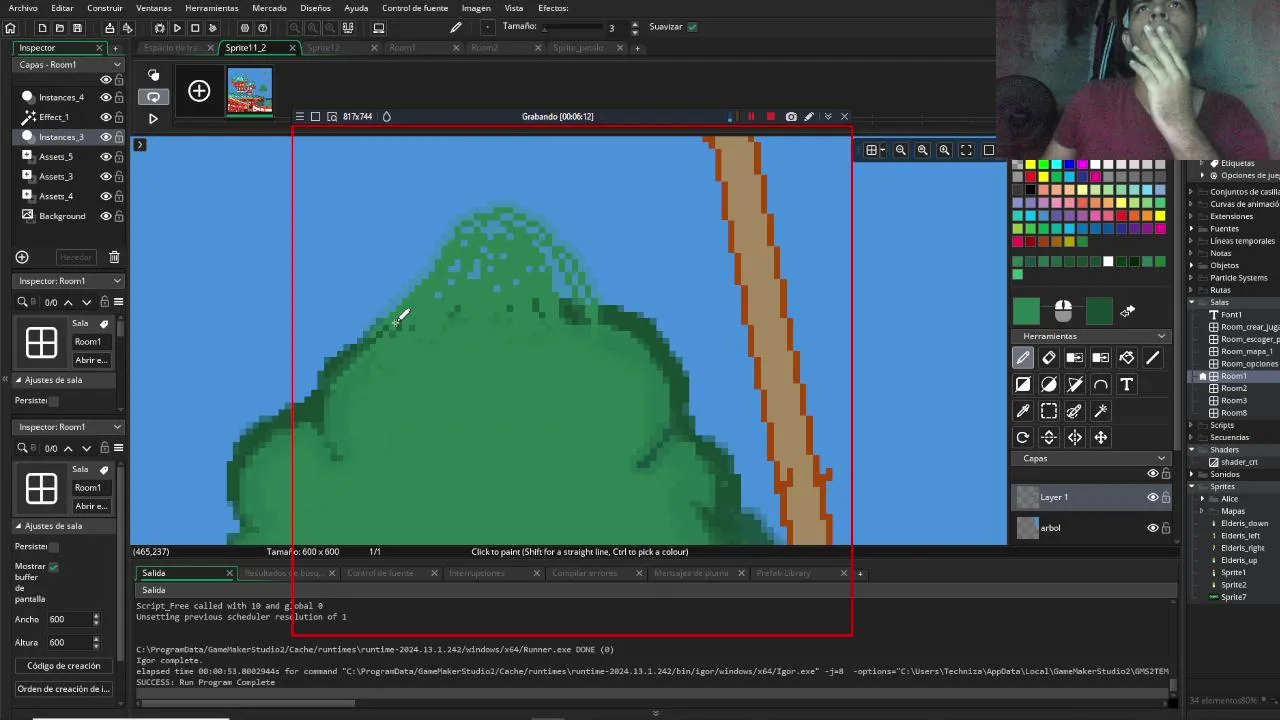
Task: Click the Rotate brush tool
Action: pyautogui.click(x=1023, y=437)
